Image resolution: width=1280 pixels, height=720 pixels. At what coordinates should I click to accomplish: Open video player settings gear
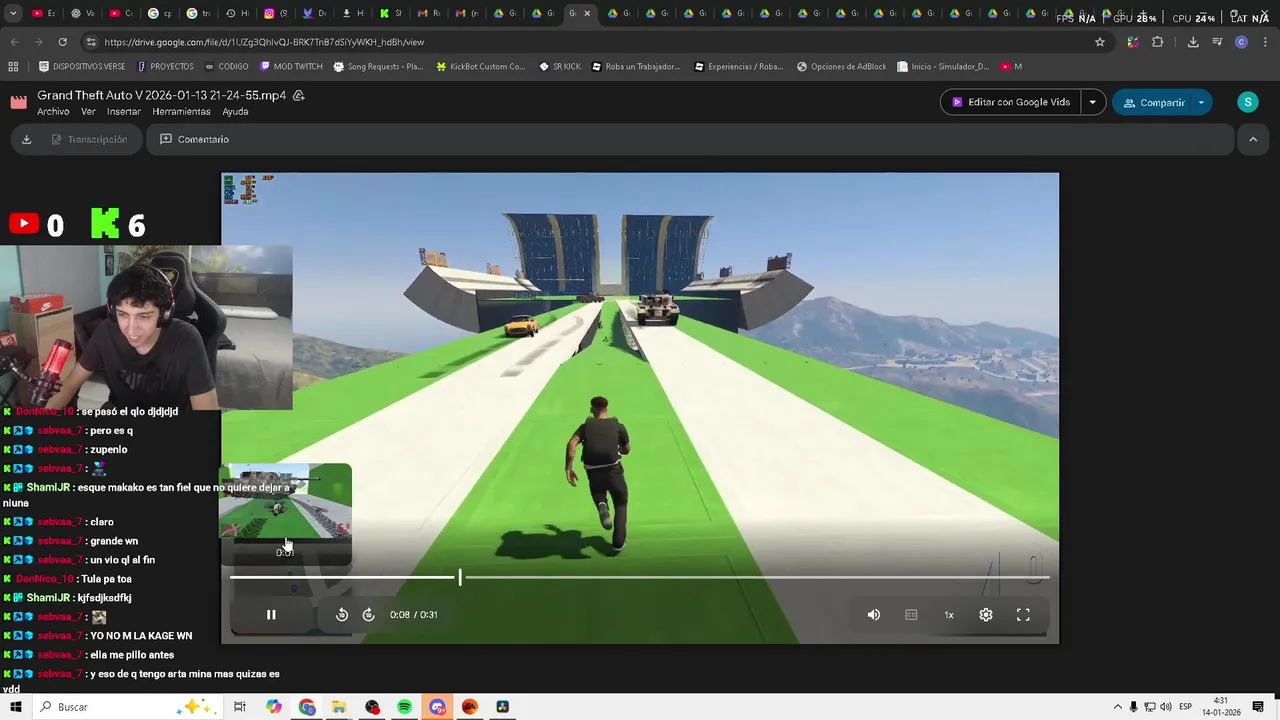[986, 615]
